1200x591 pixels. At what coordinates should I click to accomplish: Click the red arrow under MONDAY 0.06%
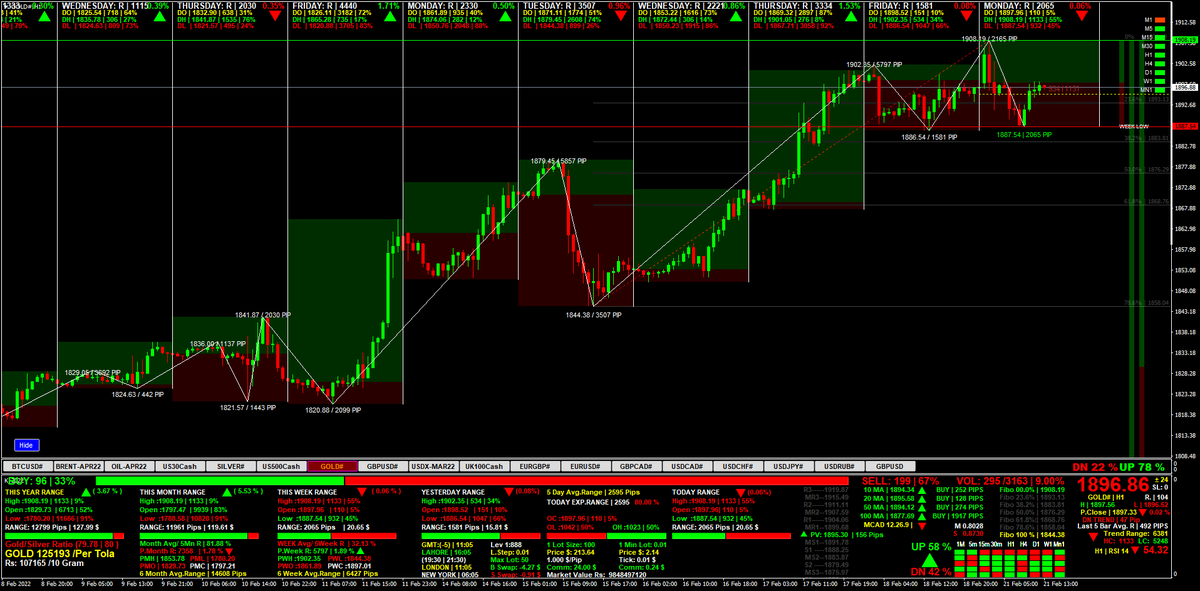[1081, 16]
